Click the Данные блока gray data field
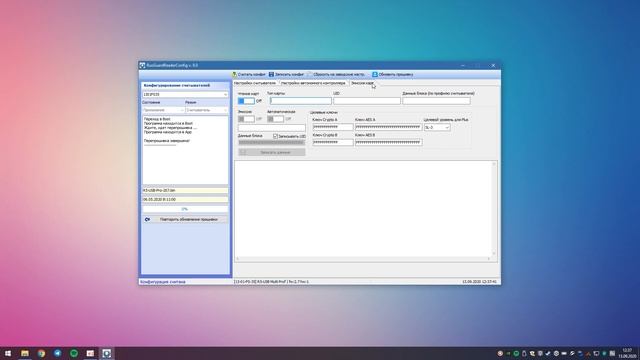Screen dimensions: 640x360 click(x=271, y=142)
